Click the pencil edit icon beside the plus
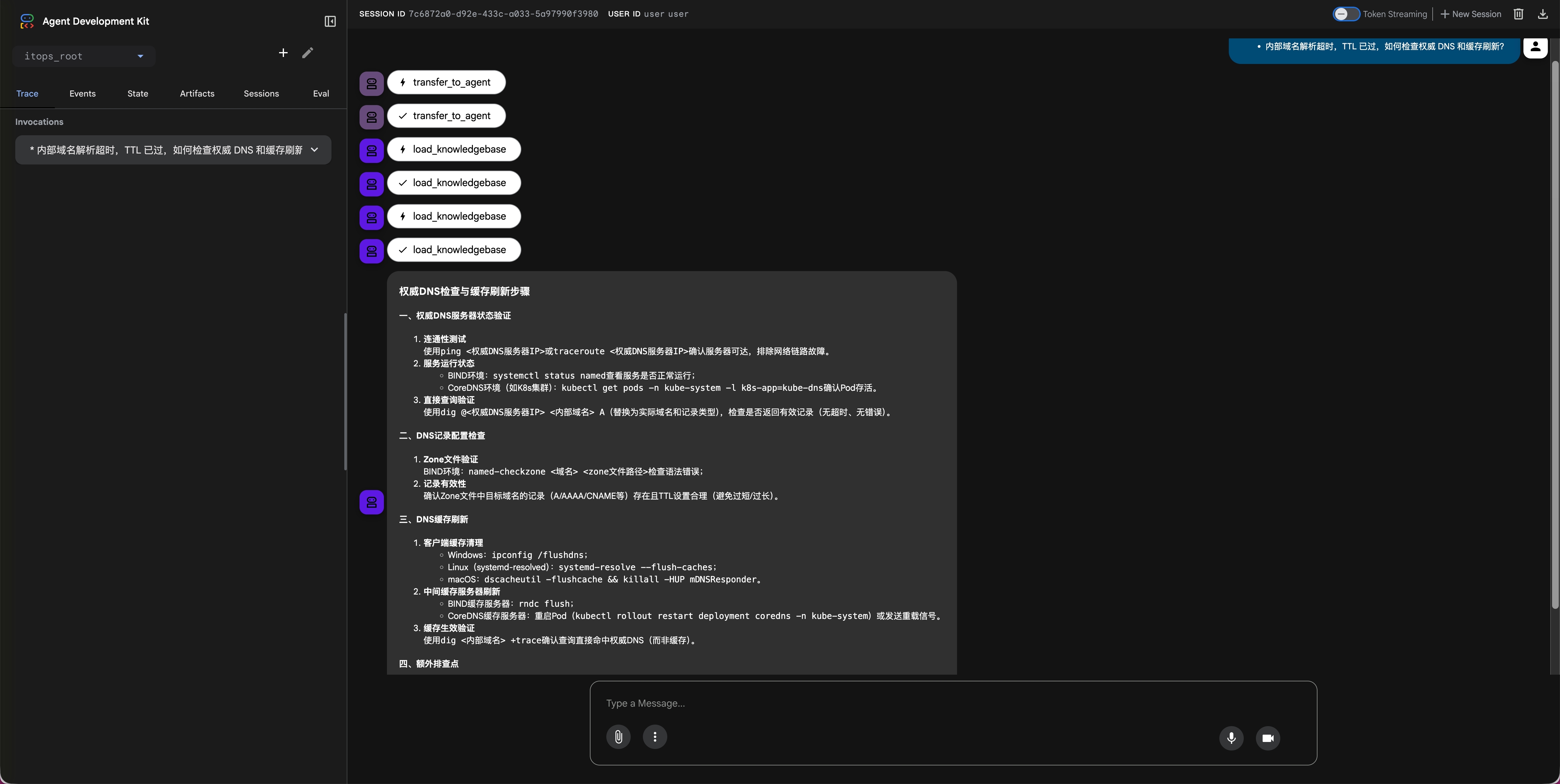Viewport: 1560px width, 784px height. tap(307, 53)
